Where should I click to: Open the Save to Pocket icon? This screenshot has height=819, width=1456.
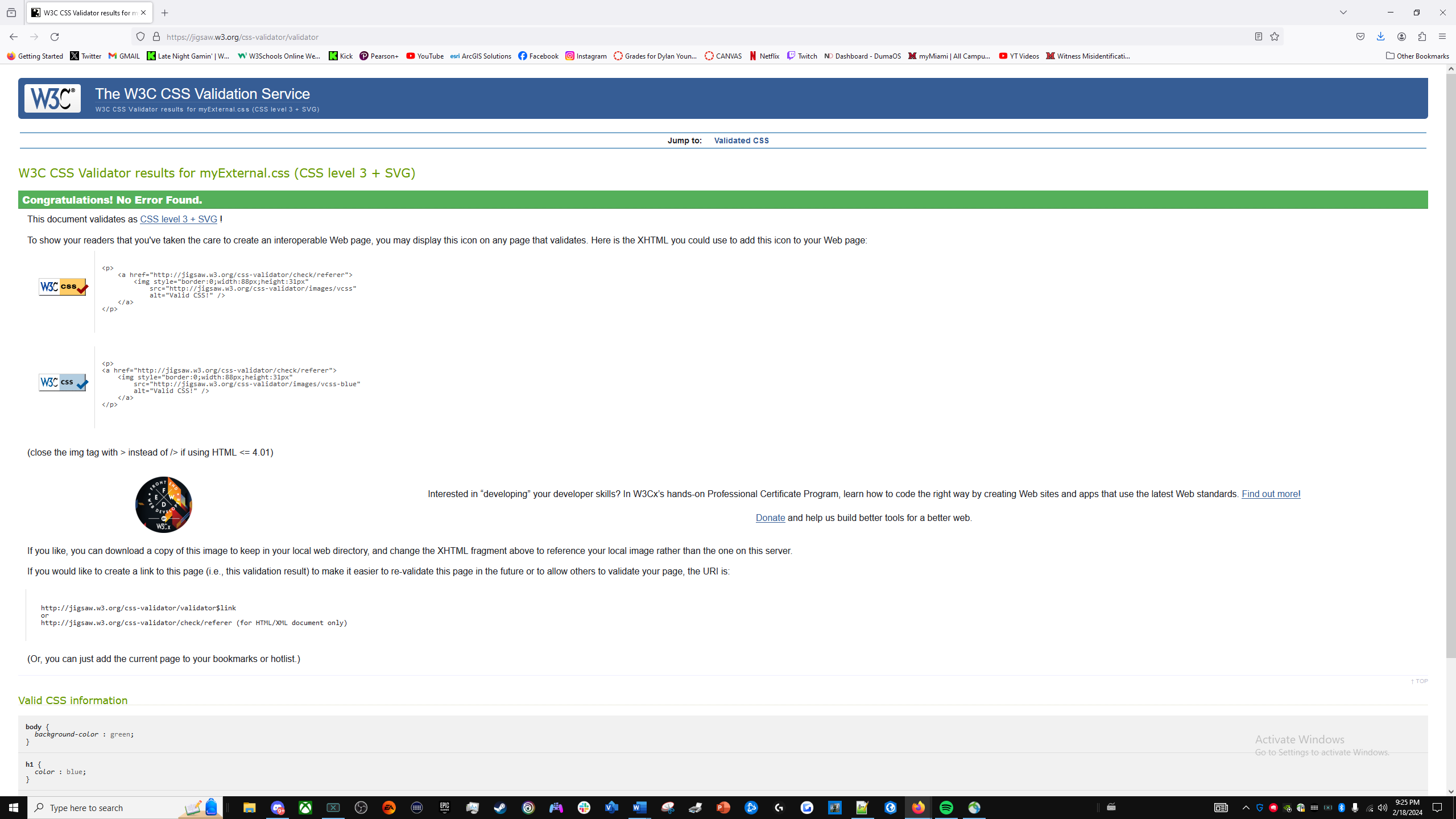tap(1360, 37)
